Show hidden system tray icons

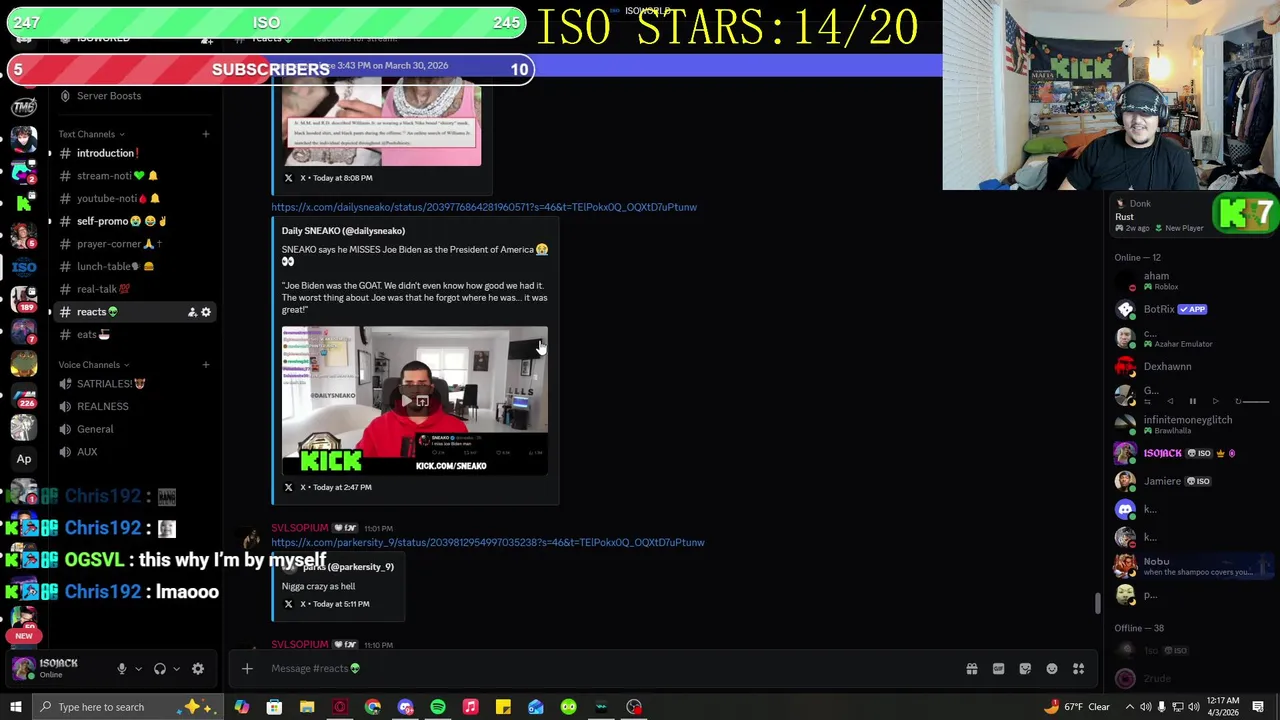tap(1130, 707)
